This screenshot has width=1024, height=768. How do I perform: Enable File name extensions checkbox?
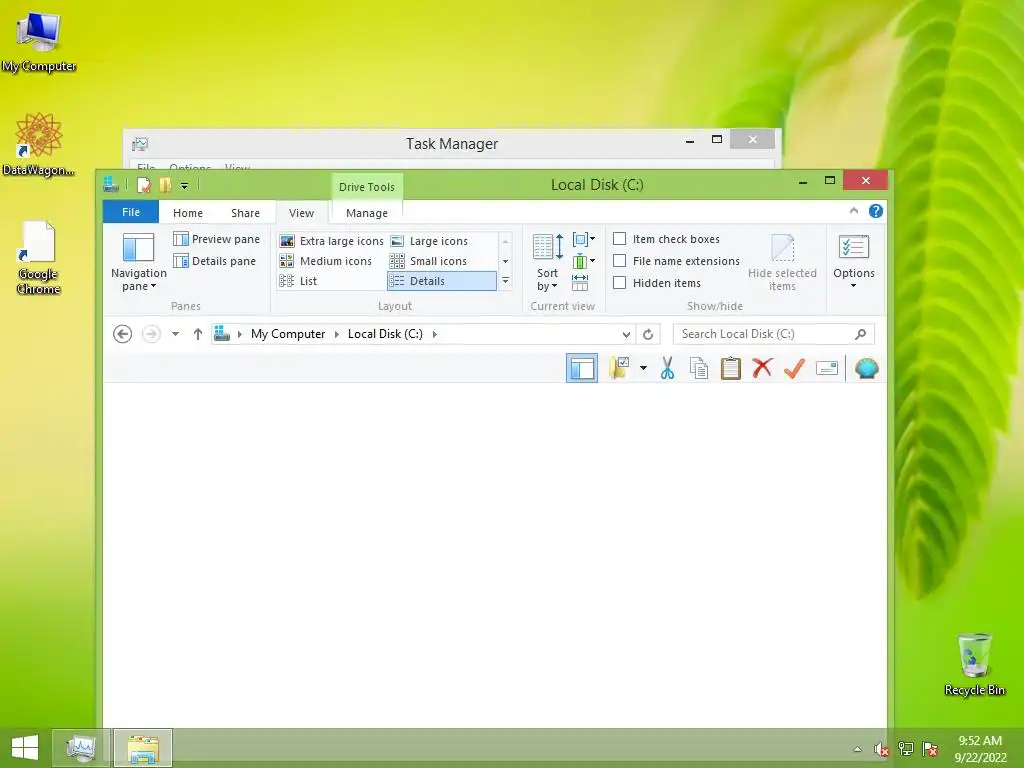pos(620,261)
